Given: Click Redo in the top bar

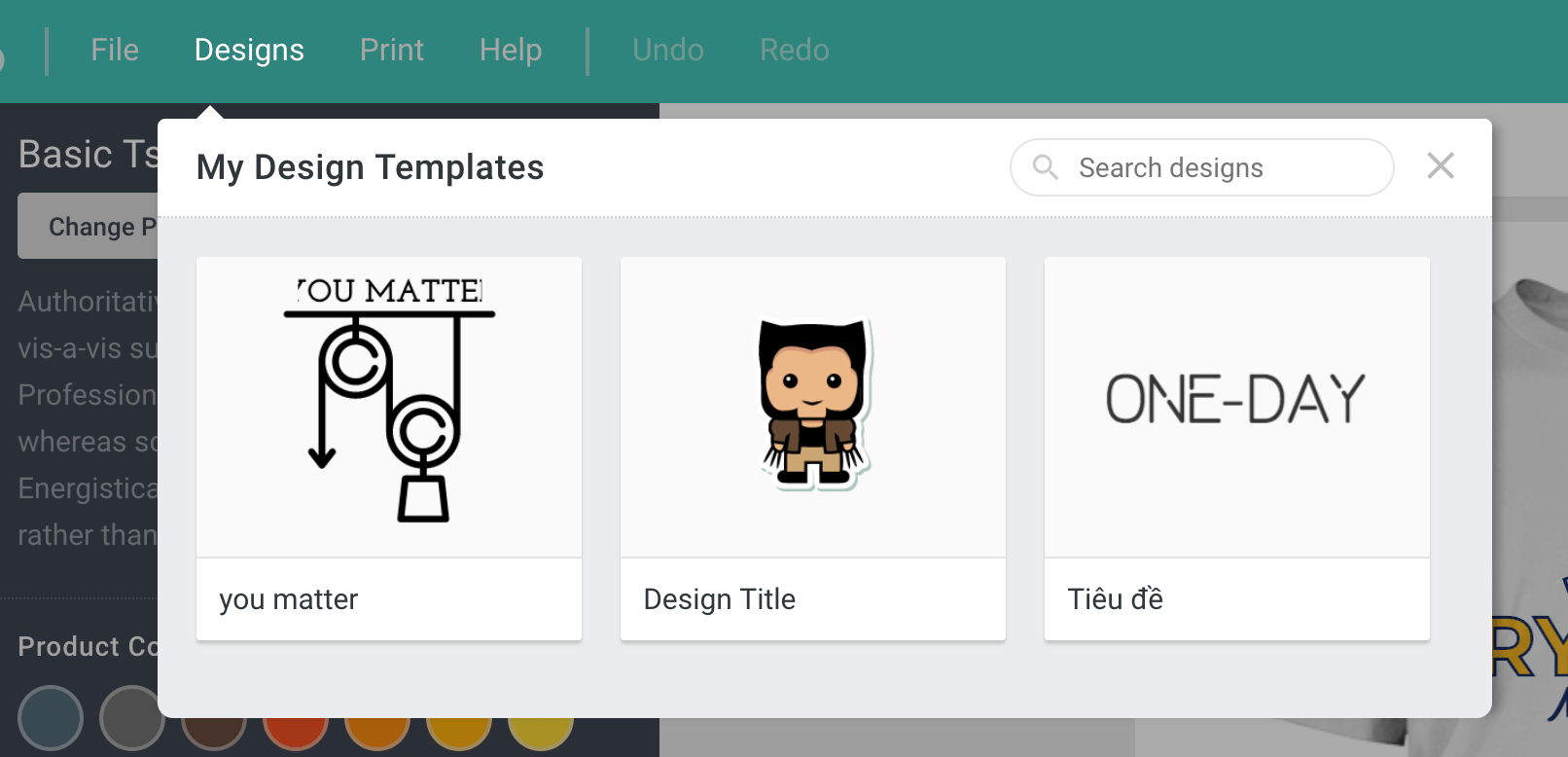Looking at the screenshot, I should coord(794,50).
